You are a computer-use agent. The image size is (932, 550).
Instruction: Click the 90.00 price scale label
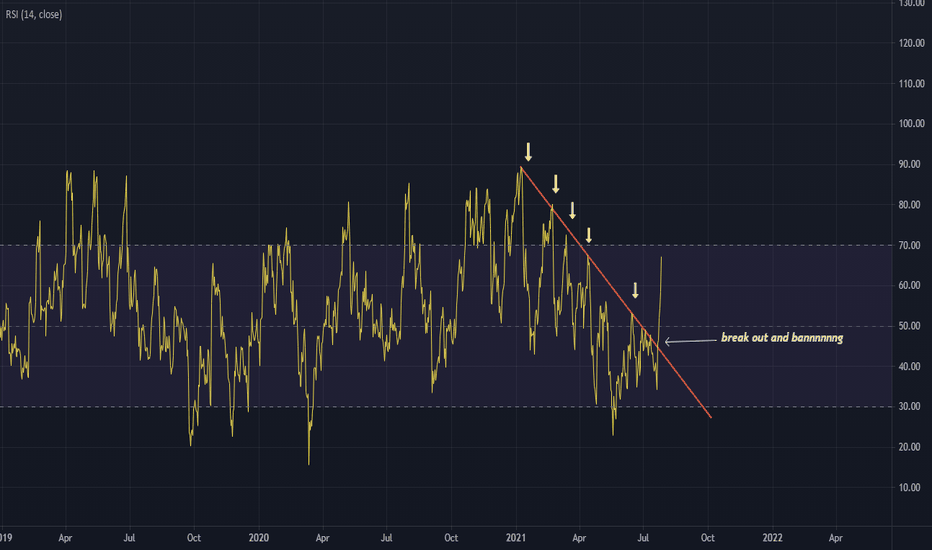click(909, 164)
